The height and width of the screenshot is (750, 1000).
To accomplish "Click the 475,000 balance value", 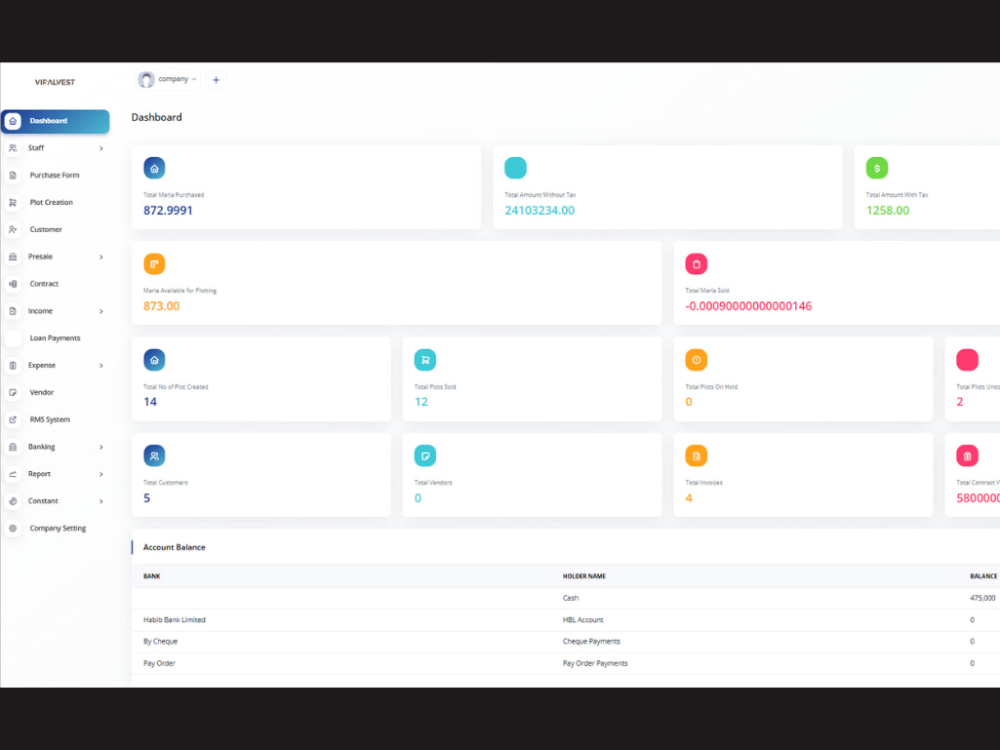I will [982, 598].
